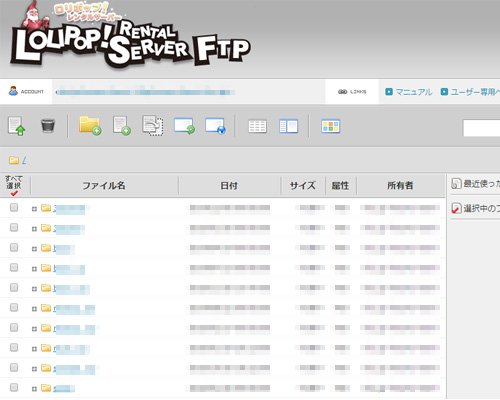The height and width of the screenshot is (400, 500).
Task: Expand the fourth folder with plus toggle
Action: [34, 269]
